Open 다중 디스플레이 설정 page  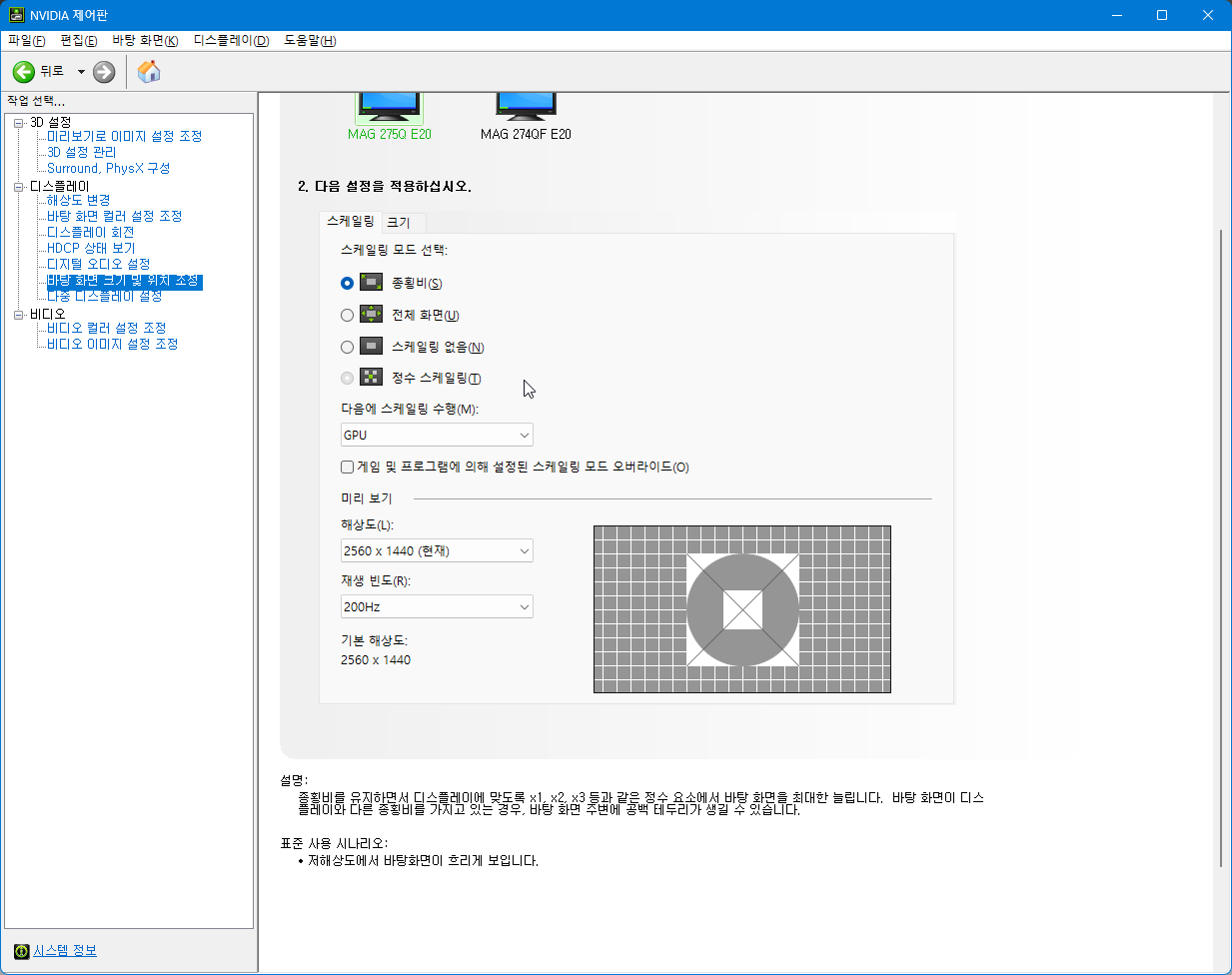(x=105, y=296)
